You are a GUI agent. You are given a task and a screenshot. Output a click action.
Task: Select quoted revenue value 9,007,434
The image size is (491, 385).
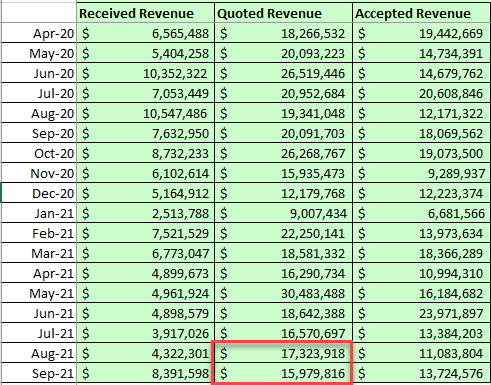[283, 213]
